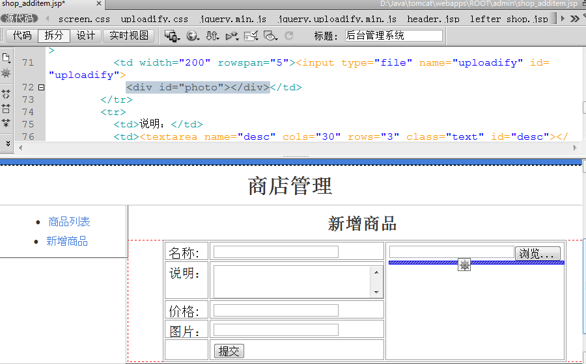Click line number 76 in gutter
586x364 pixels.
pyautogui.click(x=28, y=137)
